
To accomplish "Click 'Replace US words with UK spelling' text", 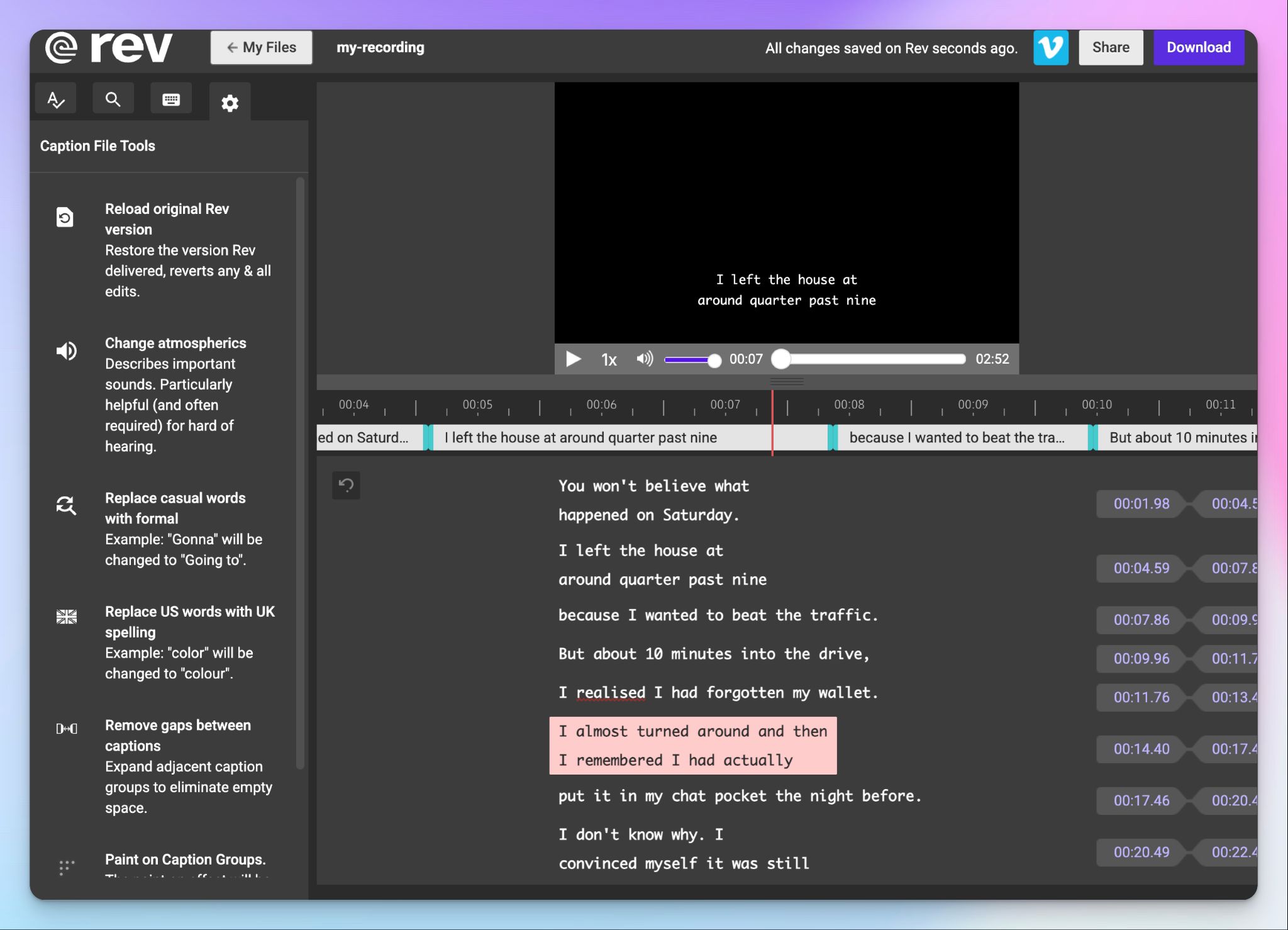I will pyautogui.click(x=189, y=622).
